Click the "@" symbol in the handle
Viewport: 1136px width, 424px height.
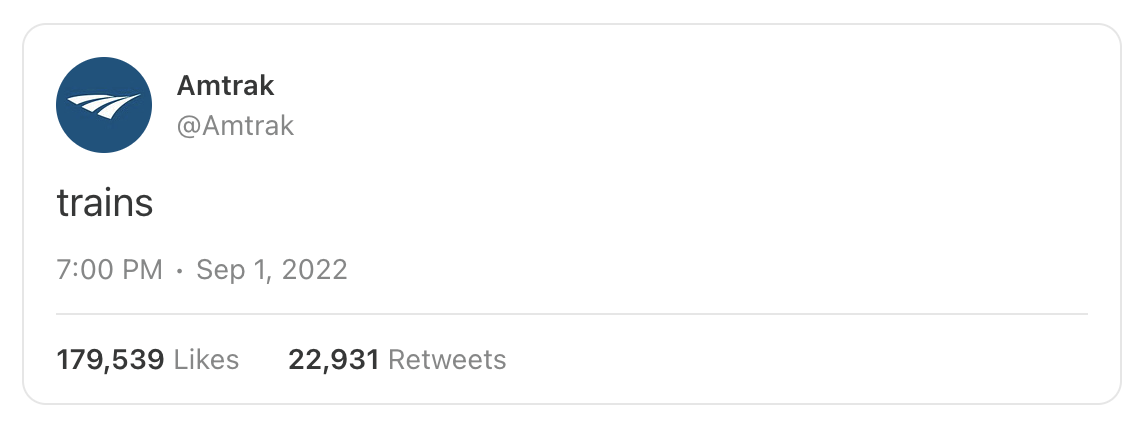click(x=187, y=127)
